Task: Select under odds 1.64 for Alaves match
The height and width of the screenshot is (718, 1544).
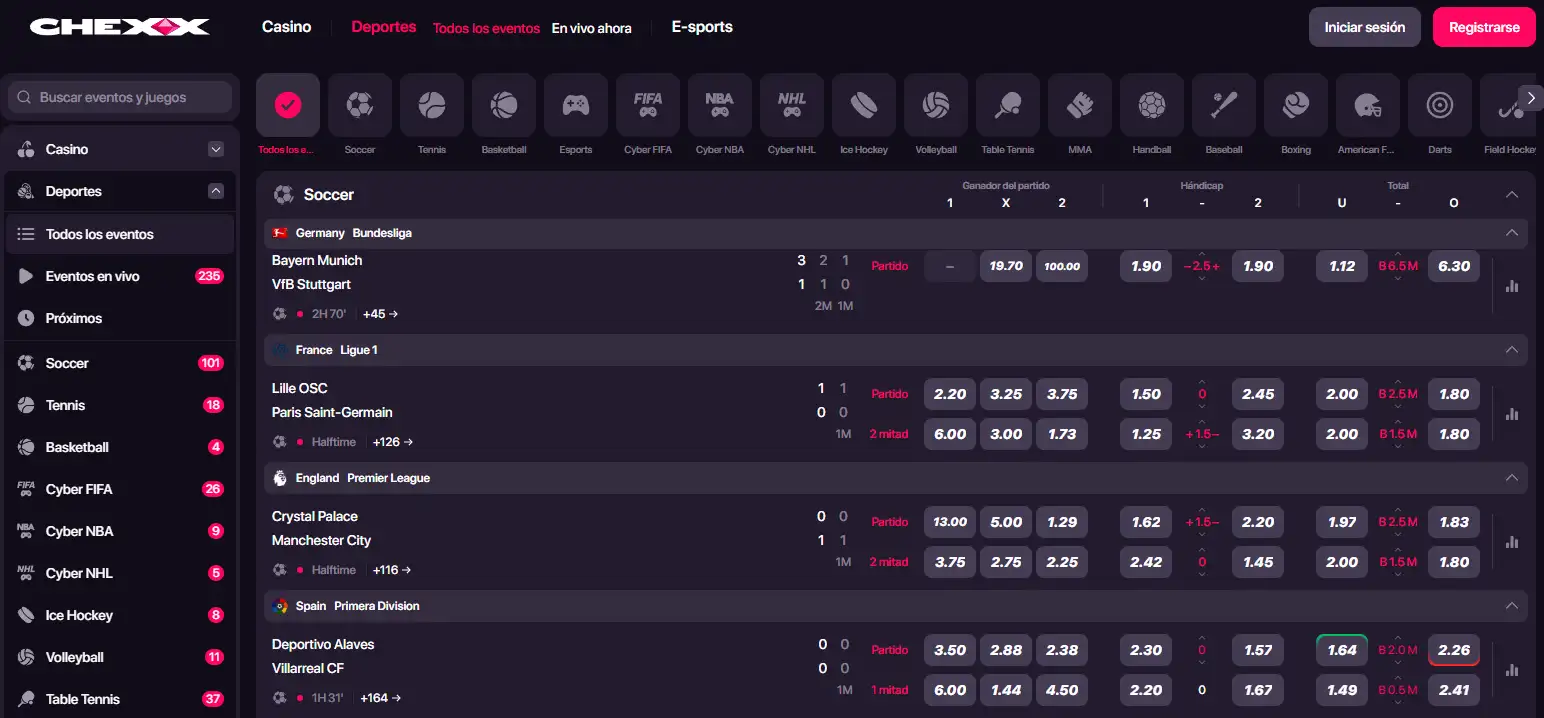Action: point(1342,650)
